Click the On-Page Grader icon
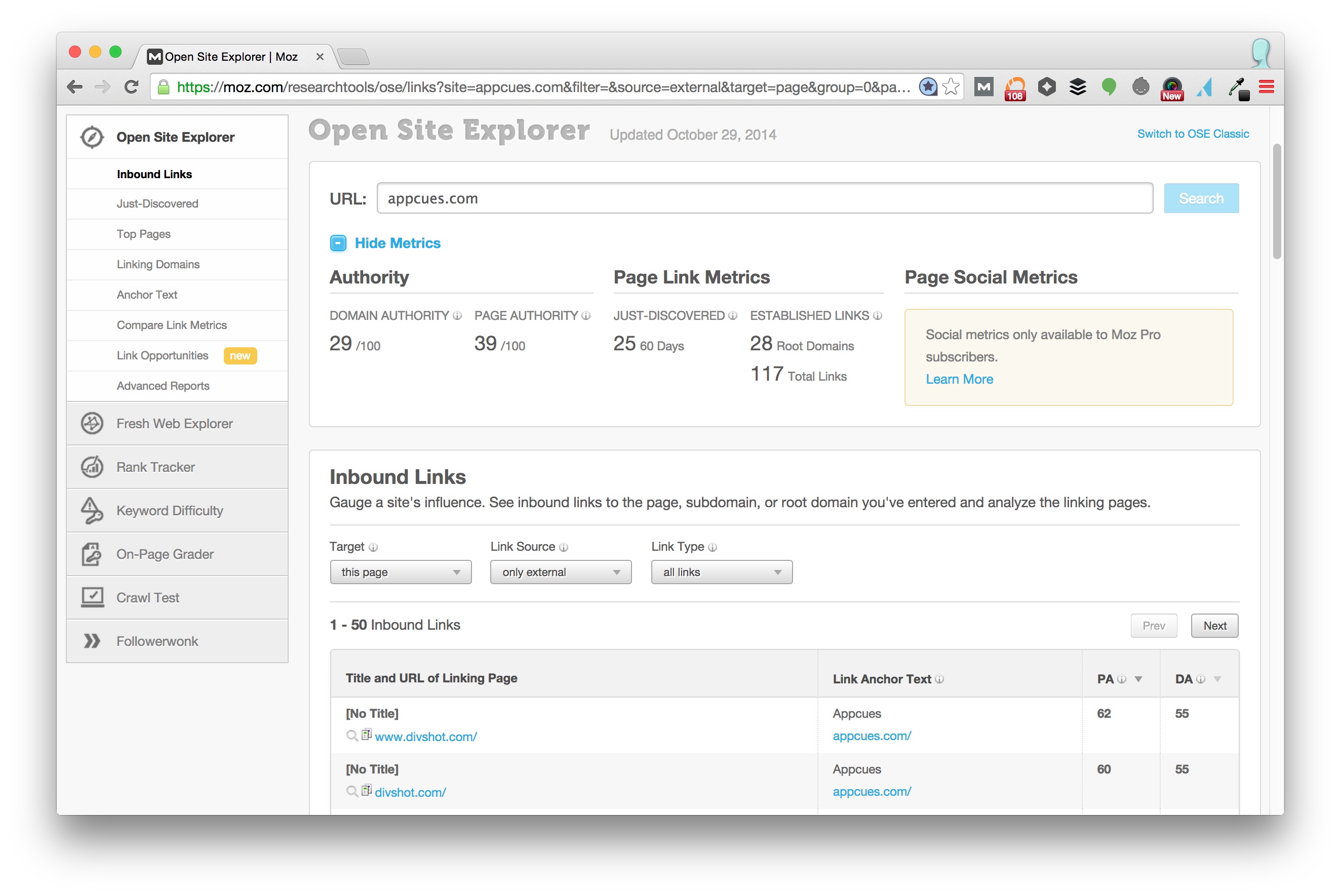1341x896 pixels. tap(92, 554)
